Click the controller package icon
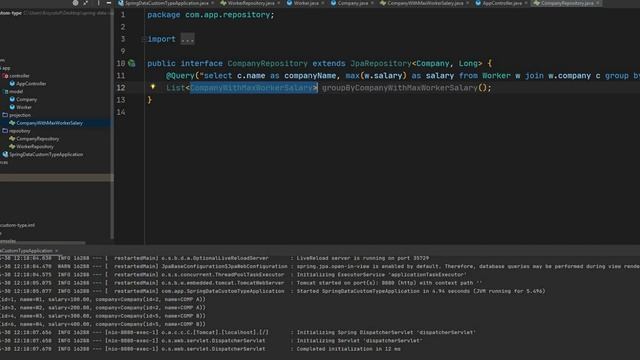 coord(5,76)
